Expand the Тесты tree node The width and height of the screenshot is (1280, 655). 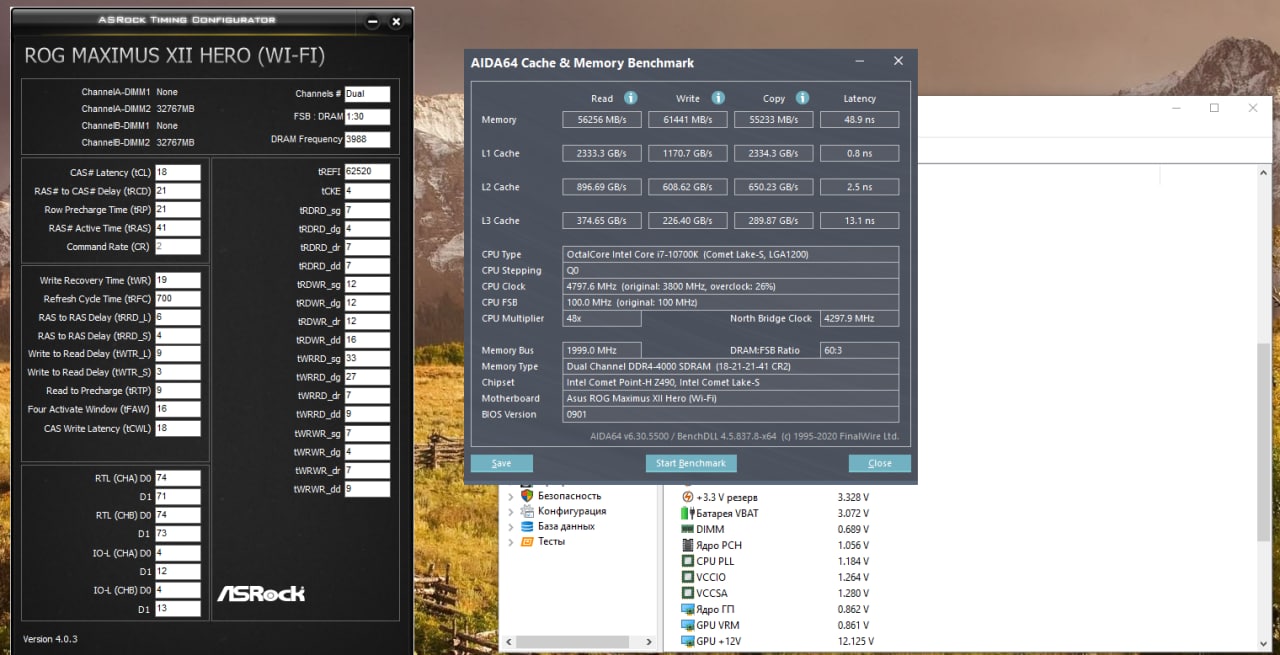(511, 541)
